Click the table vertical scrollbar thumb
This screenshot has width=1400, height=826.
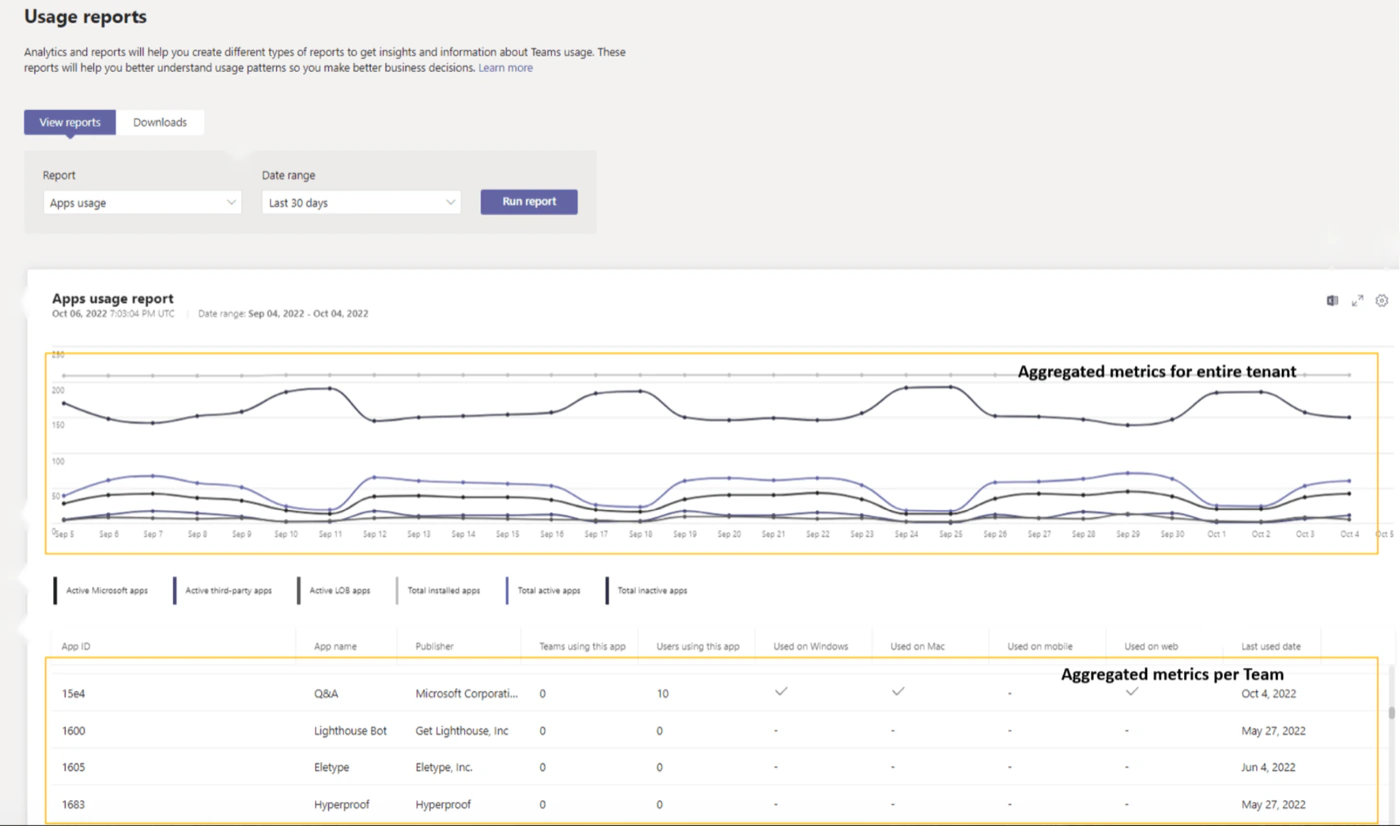1390,713
